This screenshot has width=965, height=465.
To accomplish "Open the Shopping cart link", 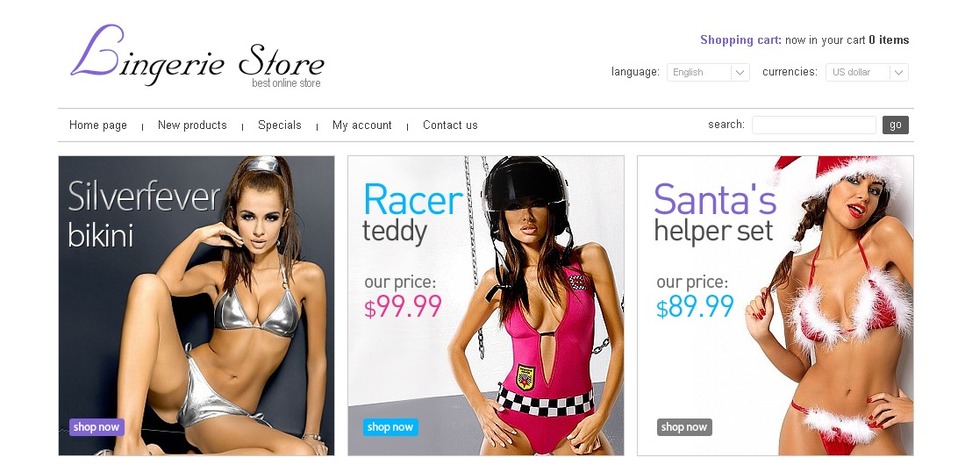I will (x=741, y=40).
